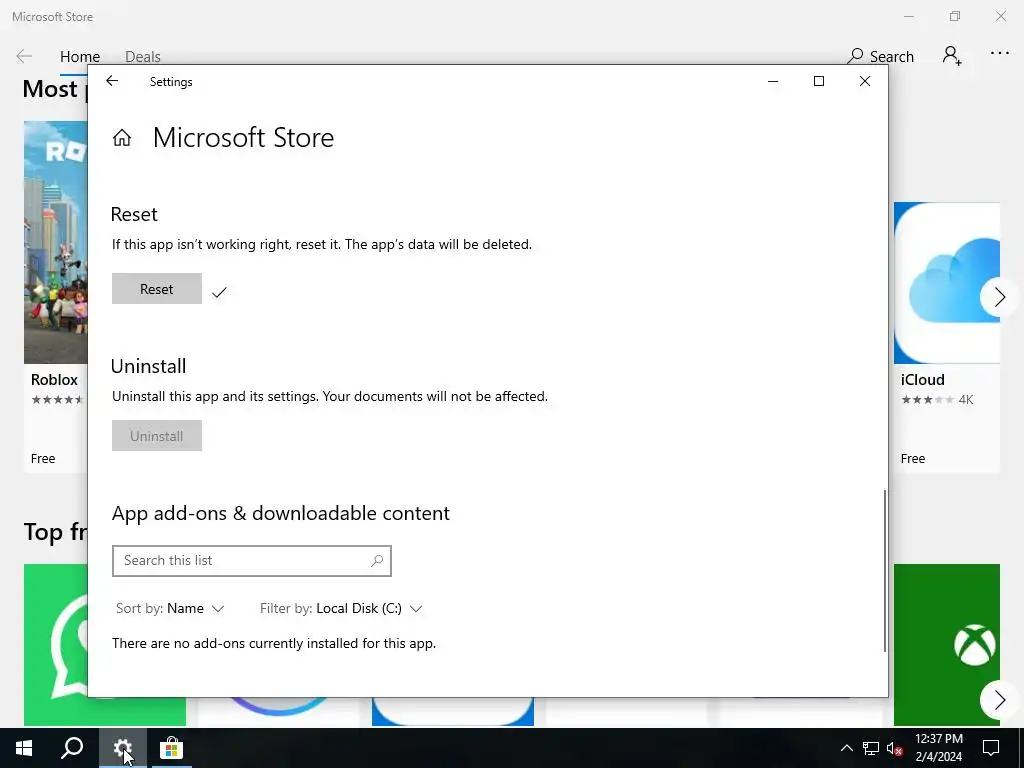Open the Xbox app tile in Microsoft Store

click(x=947, y=645)
